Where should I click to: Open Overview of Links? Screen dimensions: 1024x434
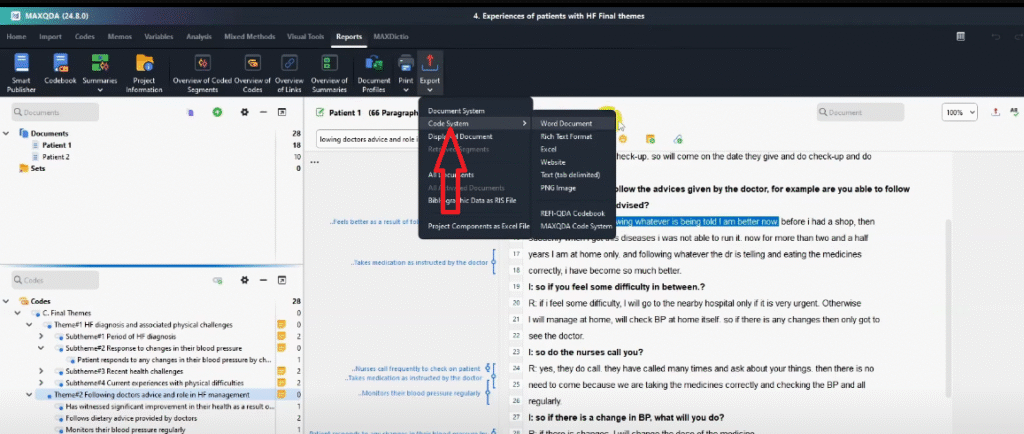(289, 73)
